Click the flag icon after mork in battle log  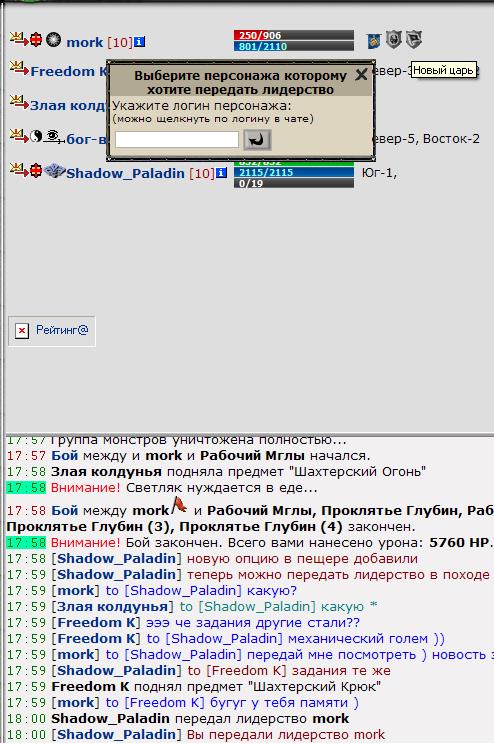point(179,504)
